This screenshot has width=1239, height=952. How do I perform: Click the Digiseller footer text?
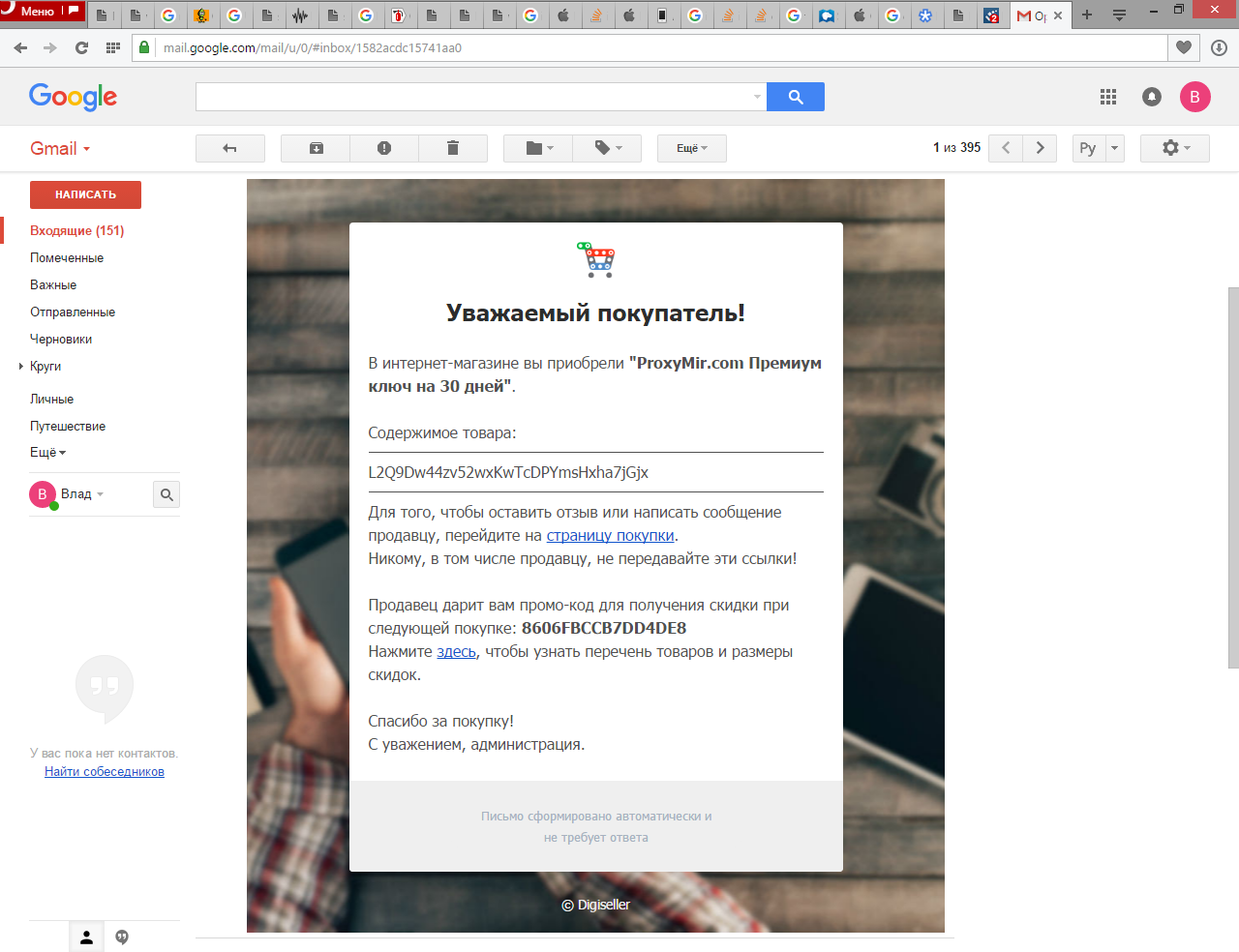596,905
